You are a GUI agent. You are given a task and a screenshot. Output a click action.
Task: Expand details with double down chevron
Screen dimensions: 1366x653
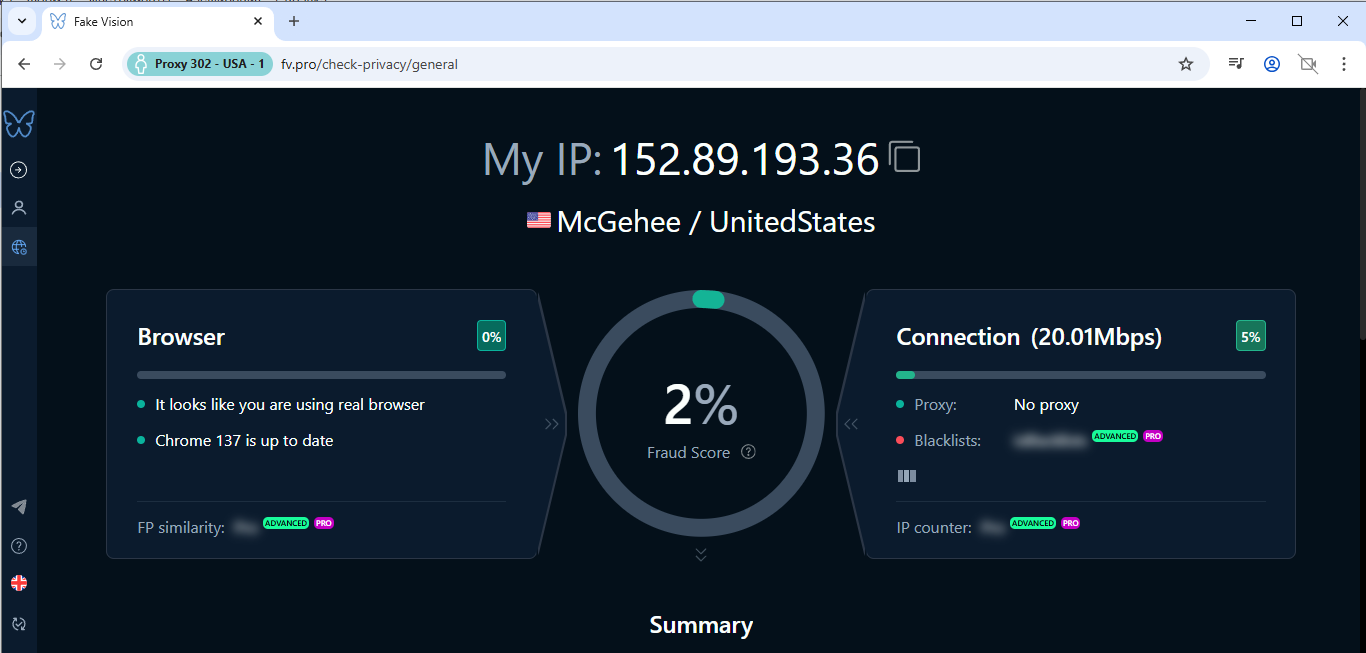[701, 554]
